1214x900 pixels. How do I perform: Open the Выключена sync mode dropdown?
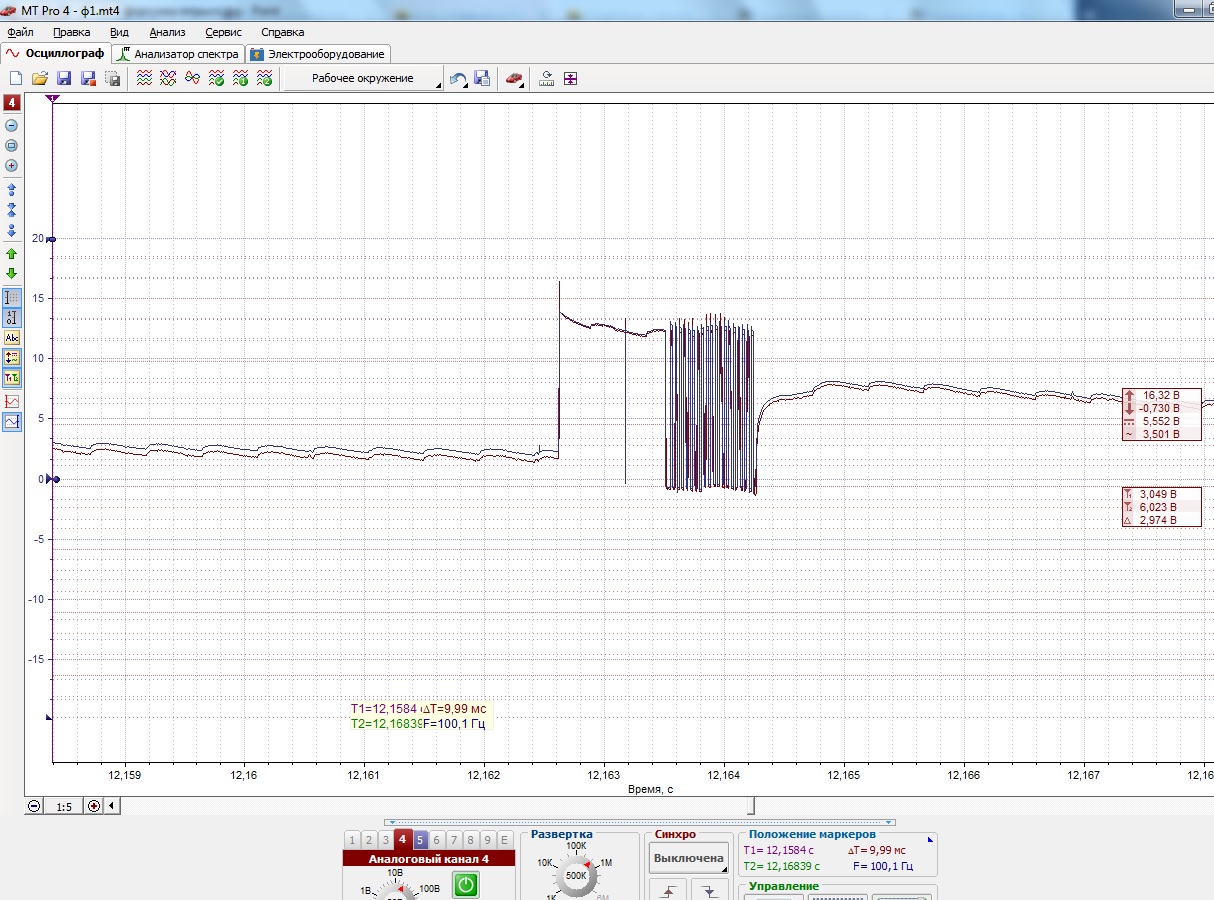pos(688,858)
